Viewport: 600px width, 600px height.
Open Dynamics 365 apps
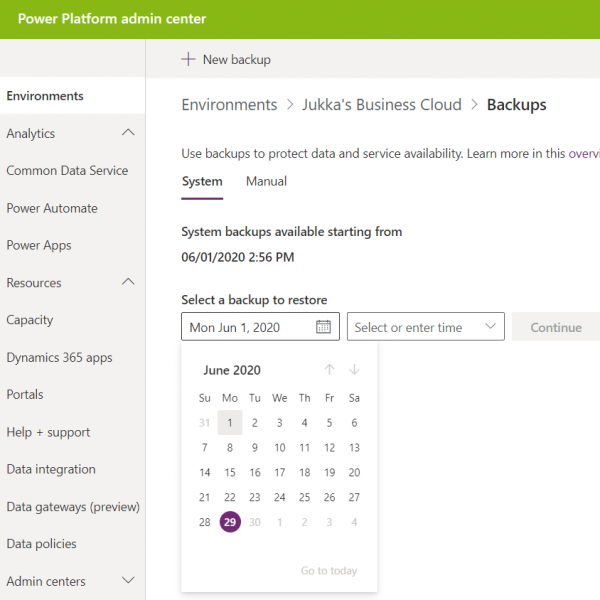(x=60, y=357)
